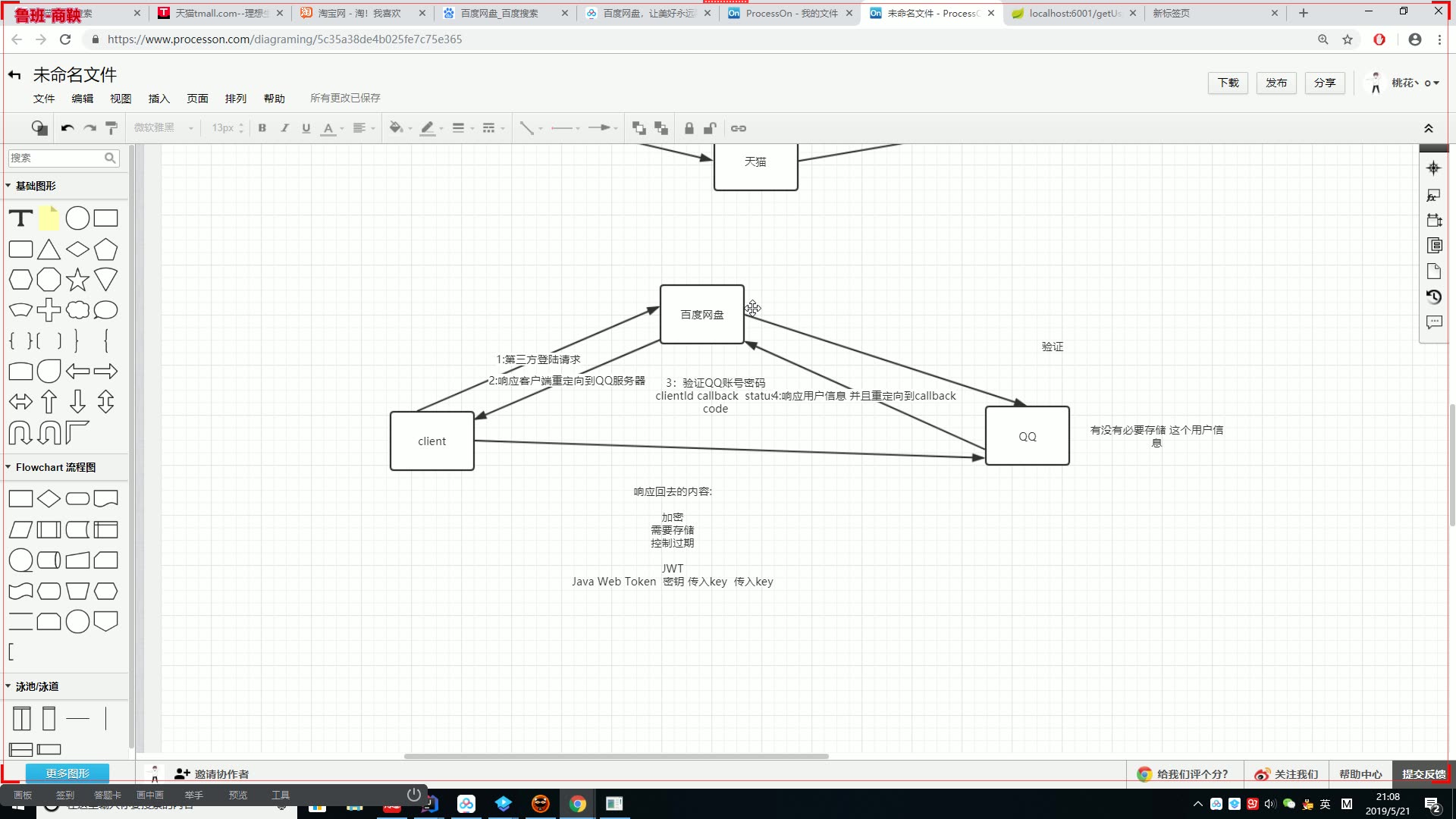This screenshot has width=1456, height=819.
Task: Click the 分享 button
Action: [x=1325, y=83]
